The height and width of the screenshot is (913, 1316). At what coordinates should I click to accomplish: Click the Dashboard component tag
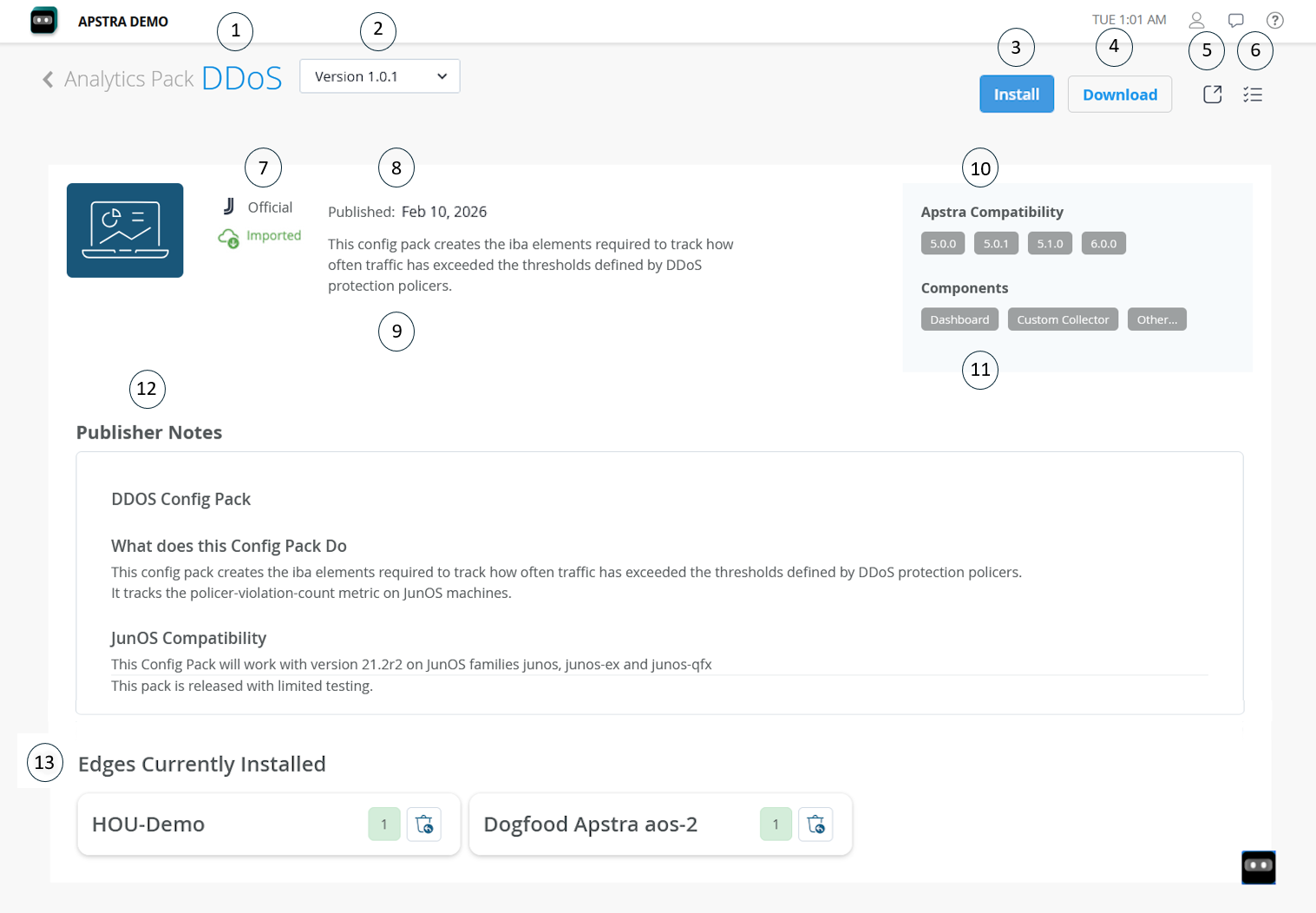point(959,319)
